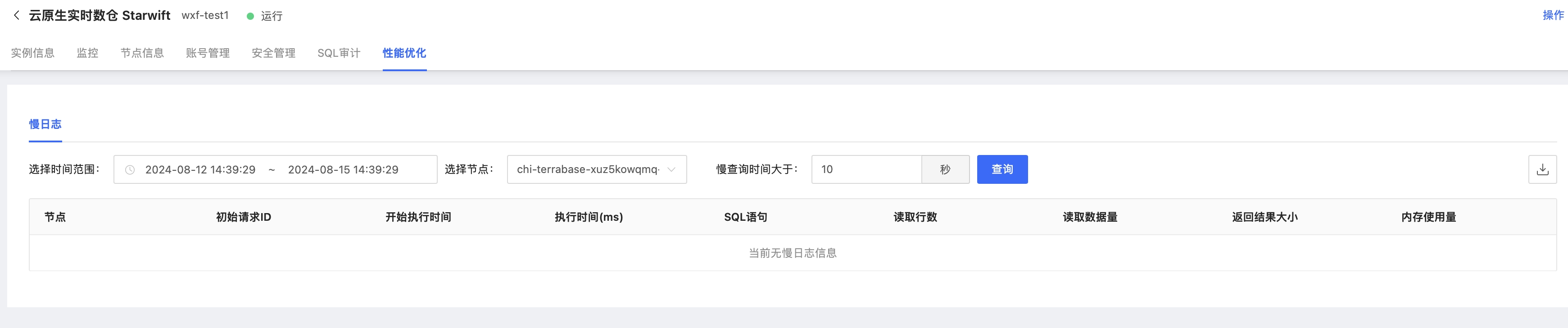This screenshot has width=1568, height=328.
Task: Click start date 2024-08-12 field
Action: tap(200, 170)
